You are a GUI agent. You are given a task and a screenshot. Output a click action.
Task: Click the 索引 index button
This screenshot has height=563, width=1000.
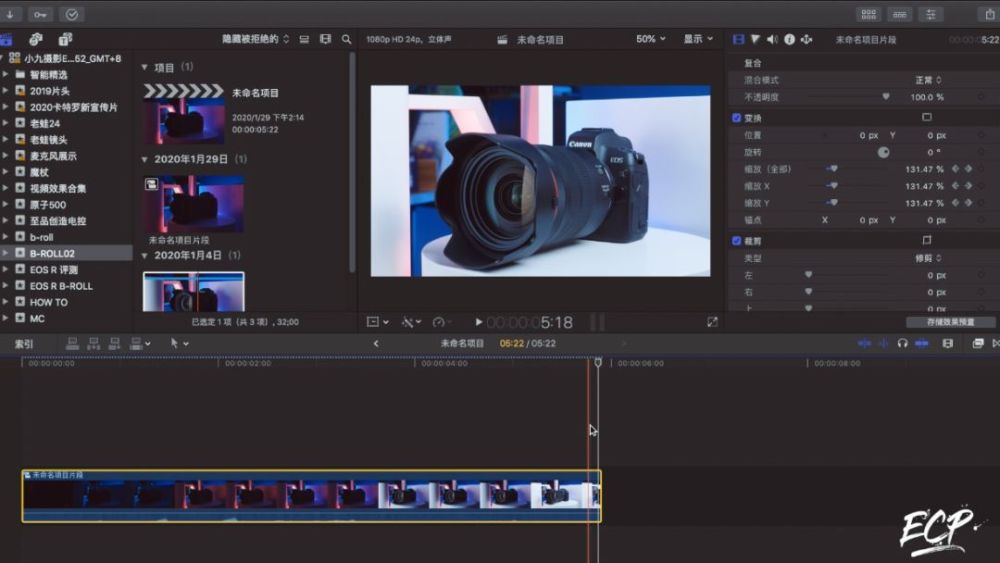(24, 344)
